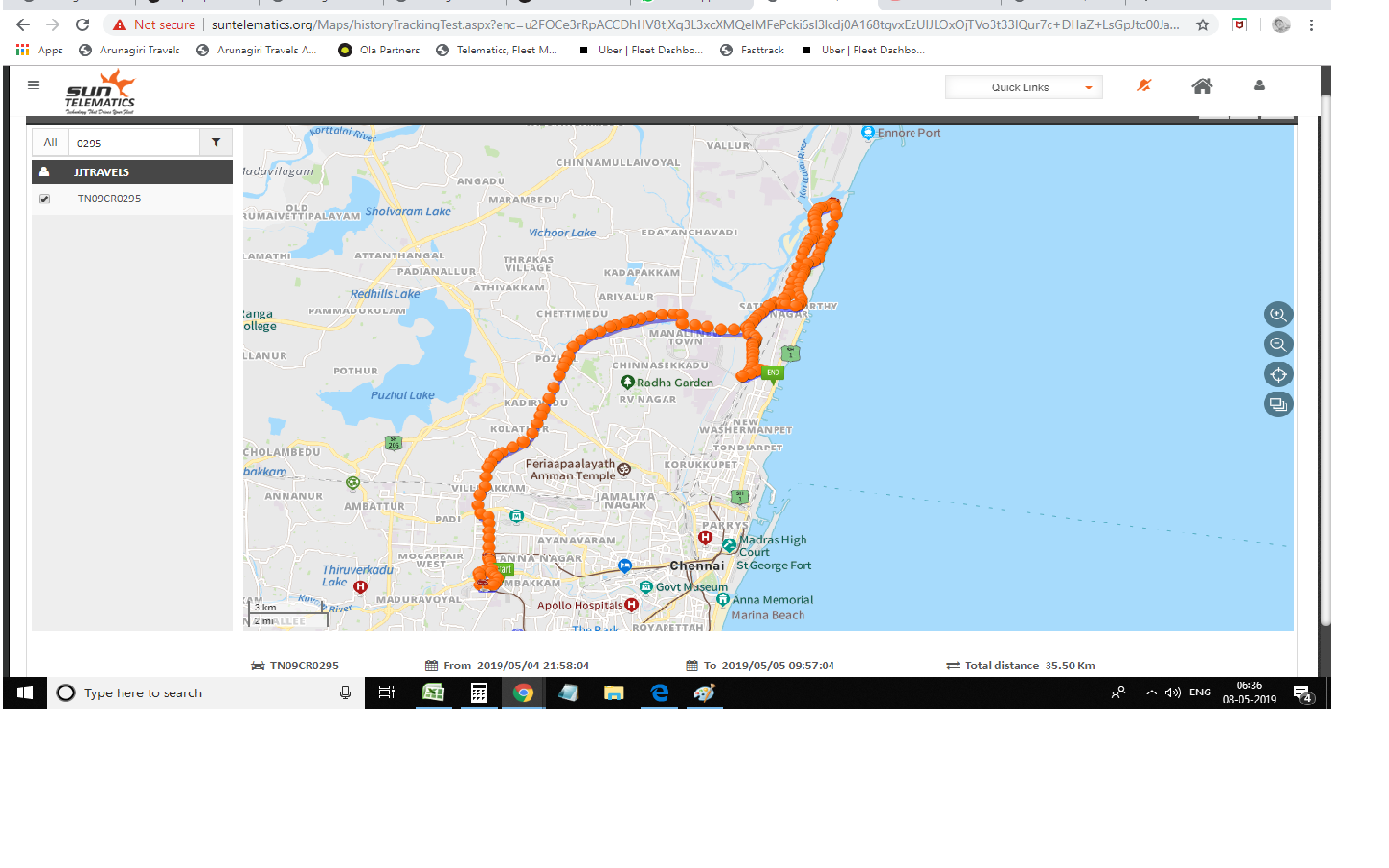Screen dimensions: 1389x868
Task: Open the Ola Partners bookmark
Action: [379, 50]
